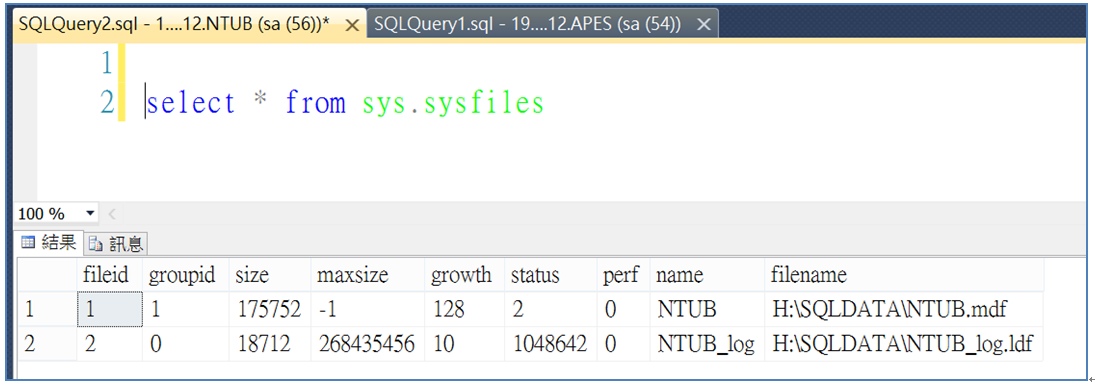Open the 訊息 messages tab

tap(116, 244)
